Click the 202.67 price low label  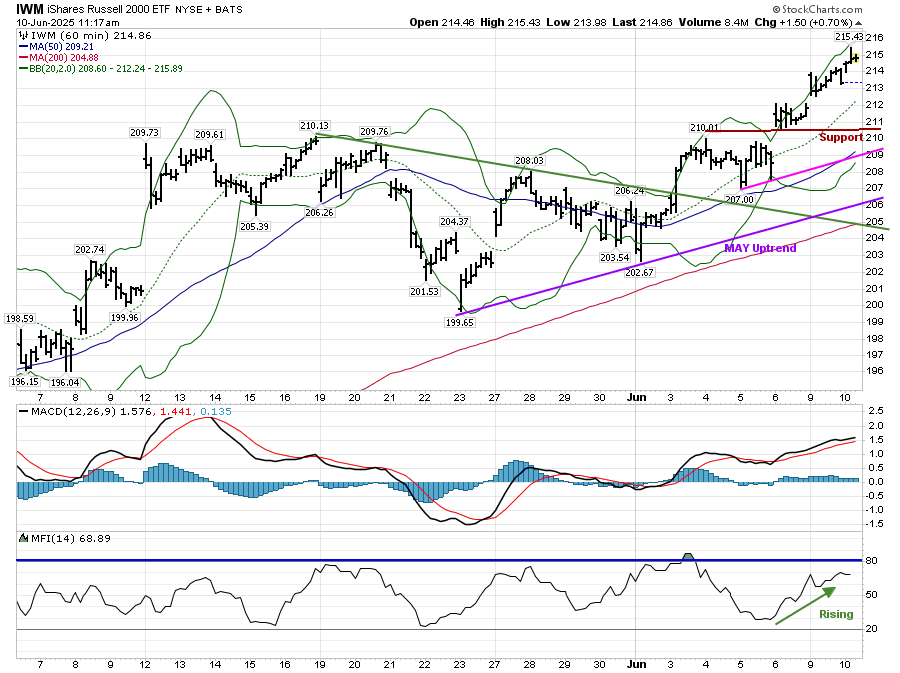coord(639,273)
